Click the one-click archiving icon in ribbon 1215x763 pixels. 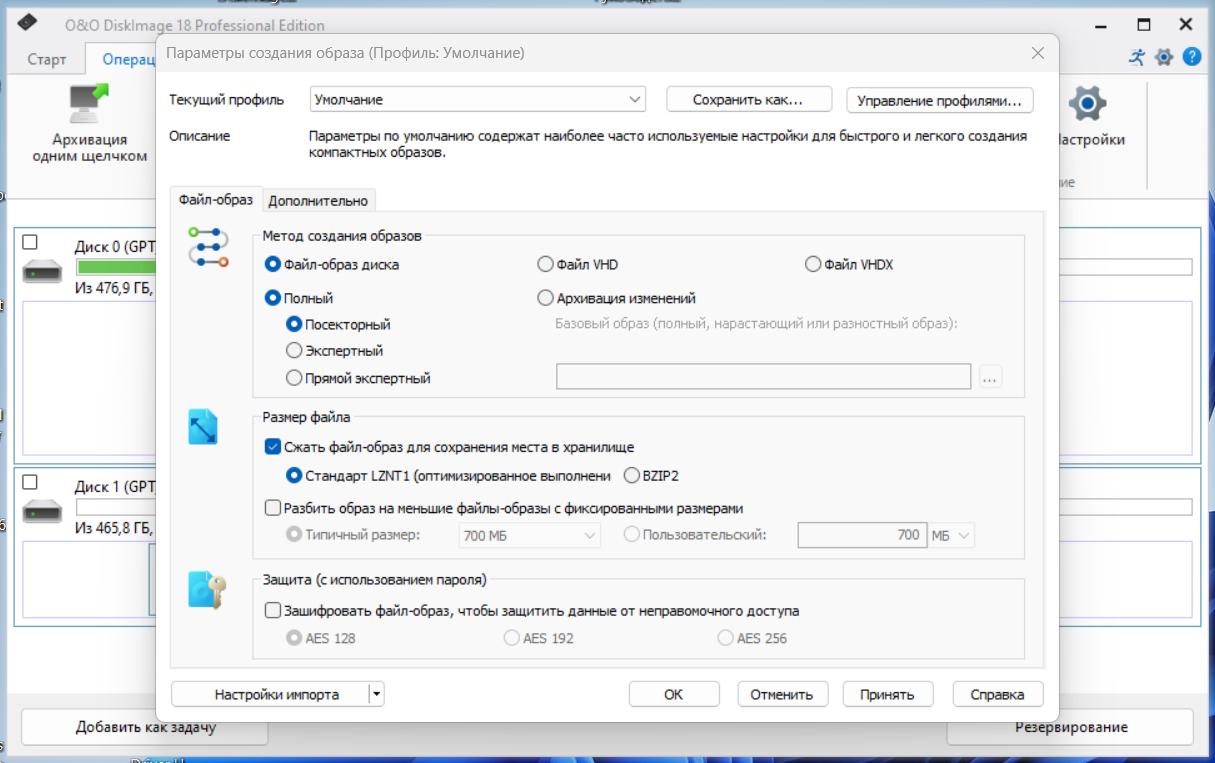point(89,105)
